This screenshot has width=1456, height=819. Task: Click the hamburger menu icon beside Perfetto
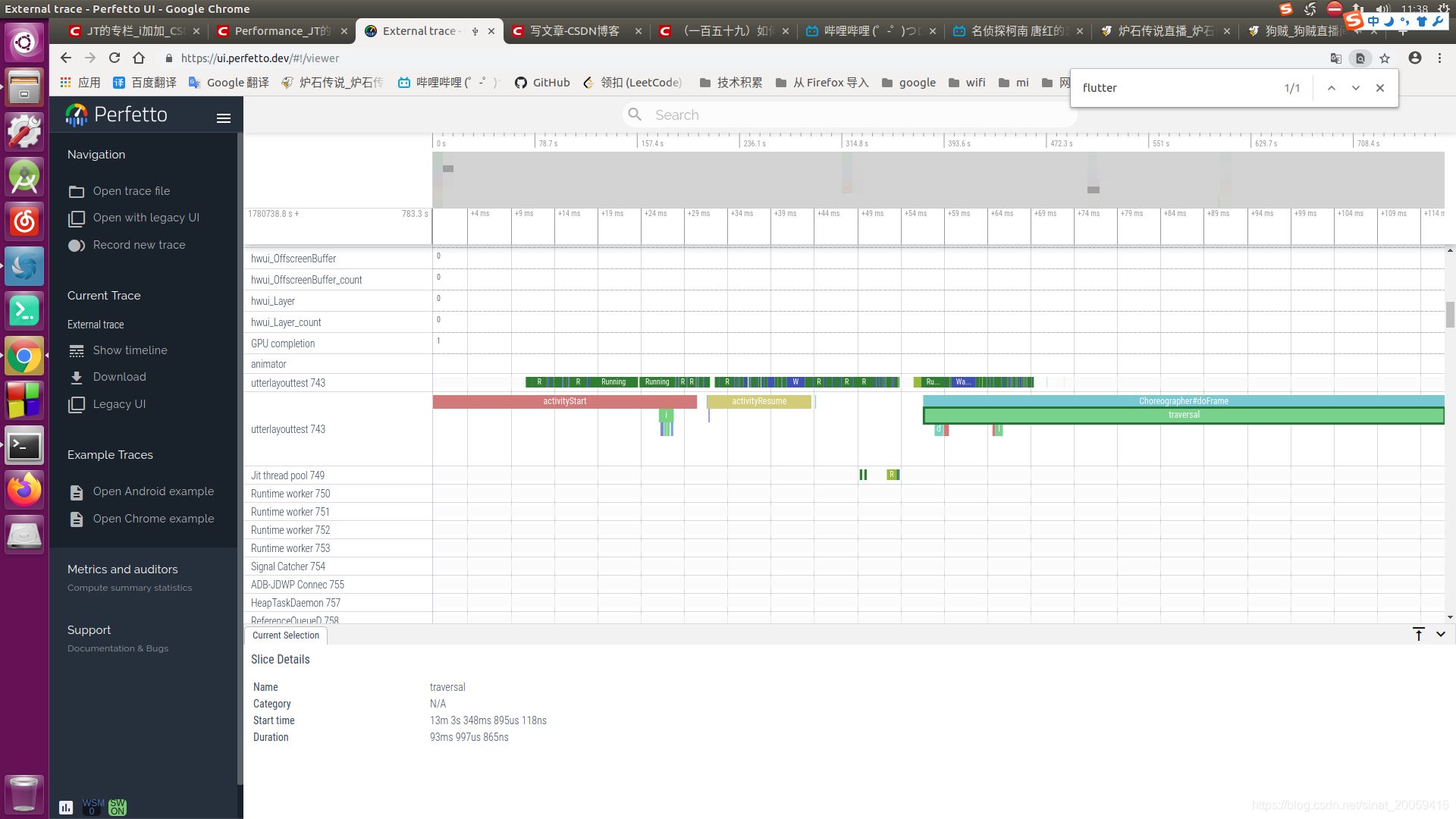(223, 118)
